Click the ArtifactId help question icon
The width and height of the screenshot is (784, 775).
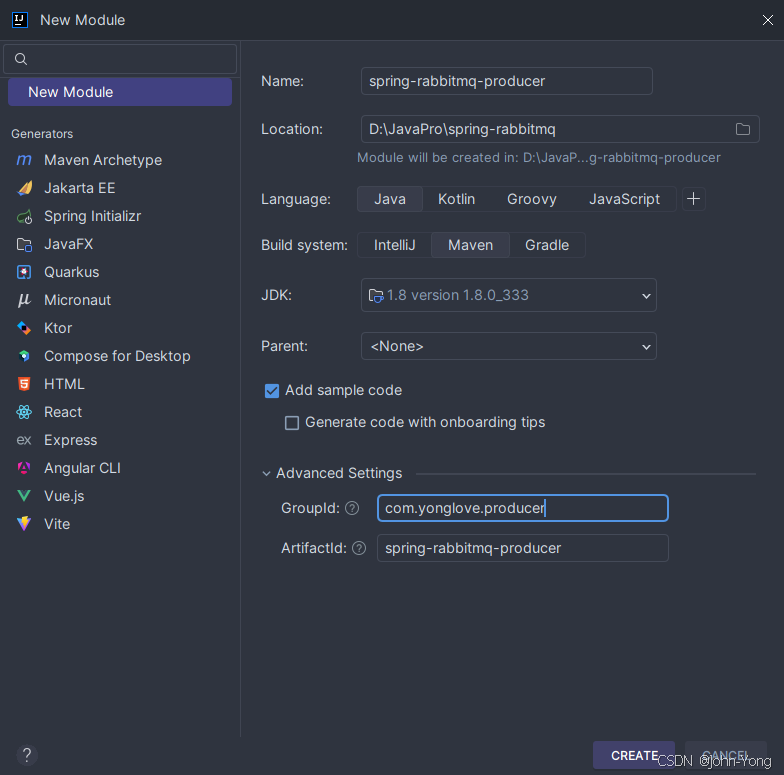tap(359, 548)
